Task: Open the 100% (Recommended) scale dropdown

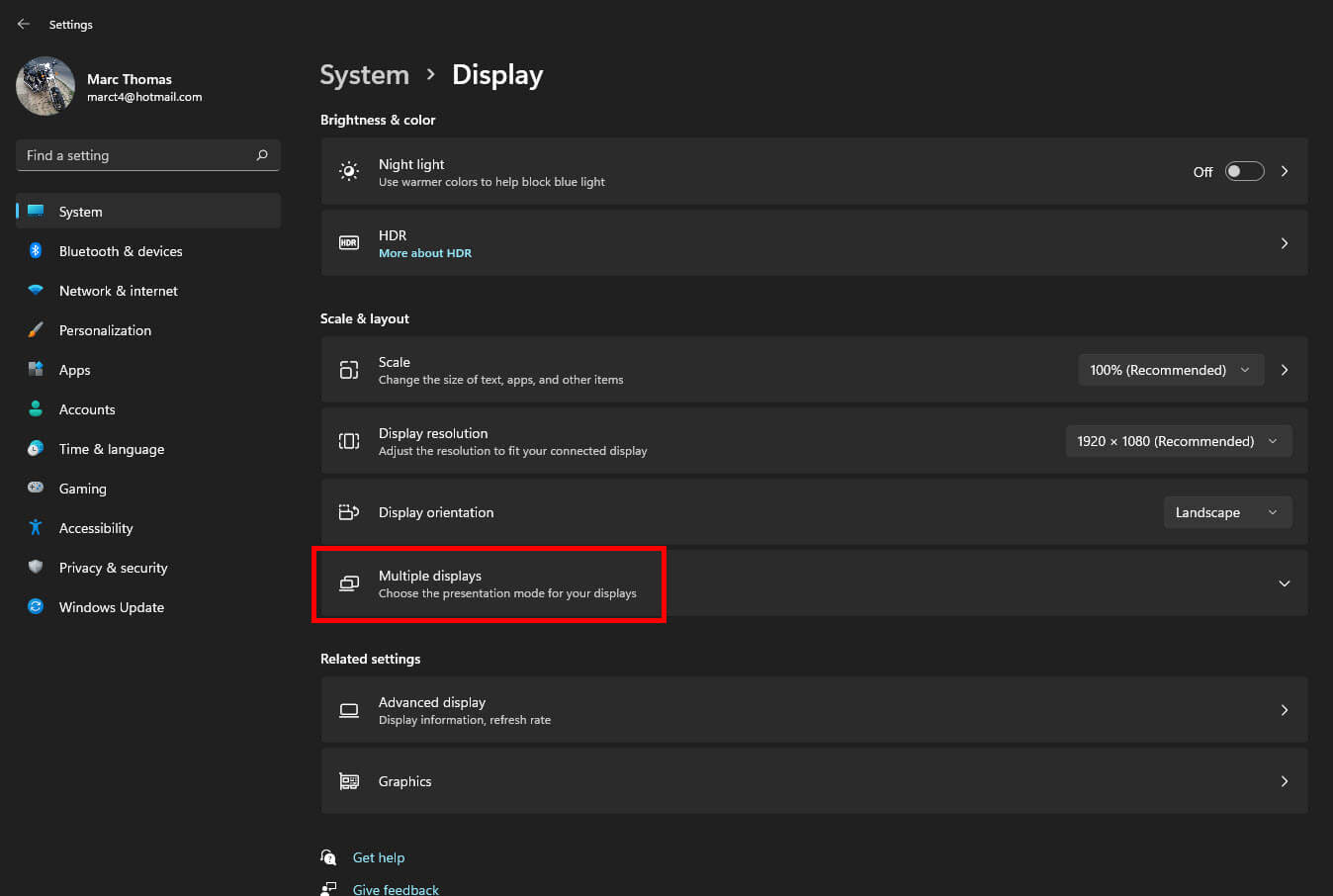Action: coord(1171,370)
